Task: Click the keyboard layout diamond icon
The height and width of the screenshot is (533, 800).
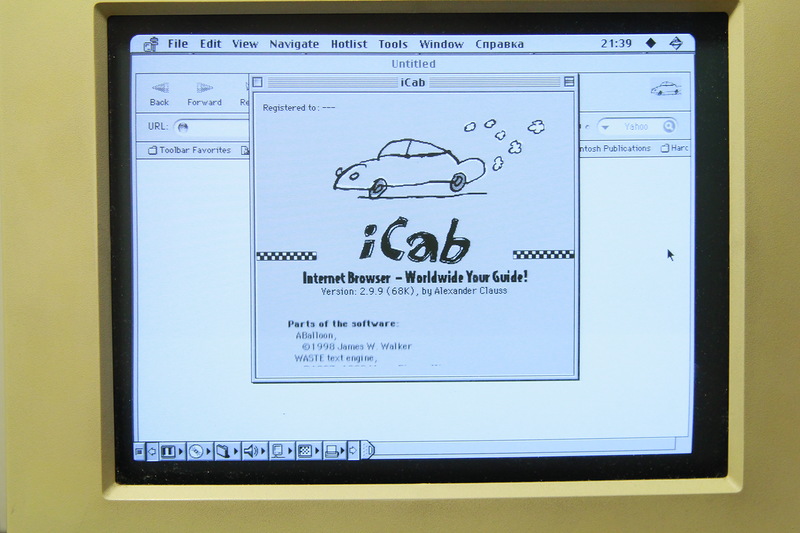Action: click(x=651, y=43)
